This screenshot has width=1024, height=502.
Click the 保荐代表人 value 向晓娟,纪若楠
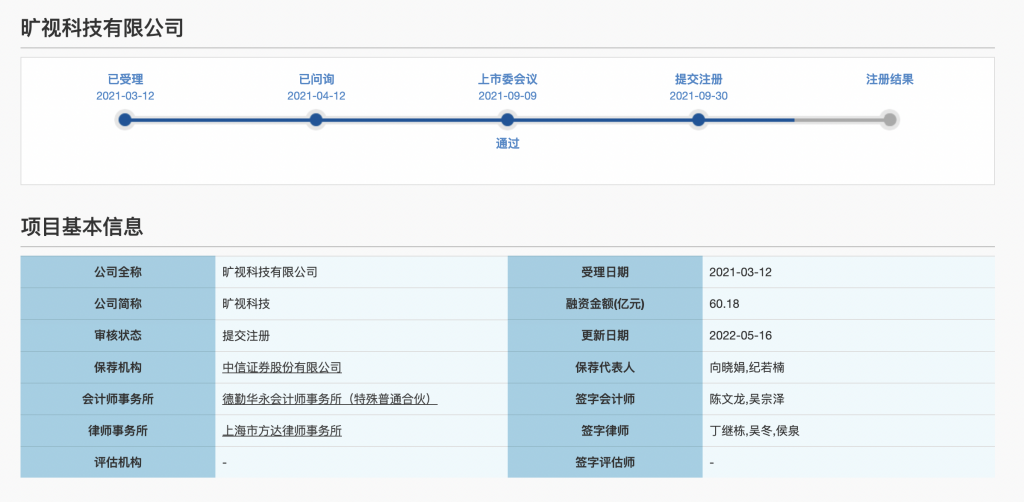pyautogui.click(x=747, y=368)
